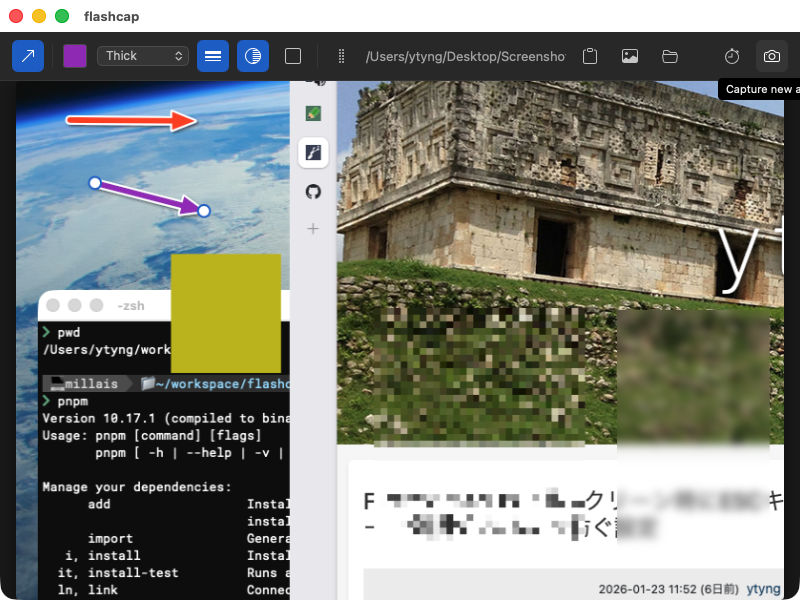Toggle the horizontal lines tool button
This screenshot has width=800, height=600.
point(213,56)
